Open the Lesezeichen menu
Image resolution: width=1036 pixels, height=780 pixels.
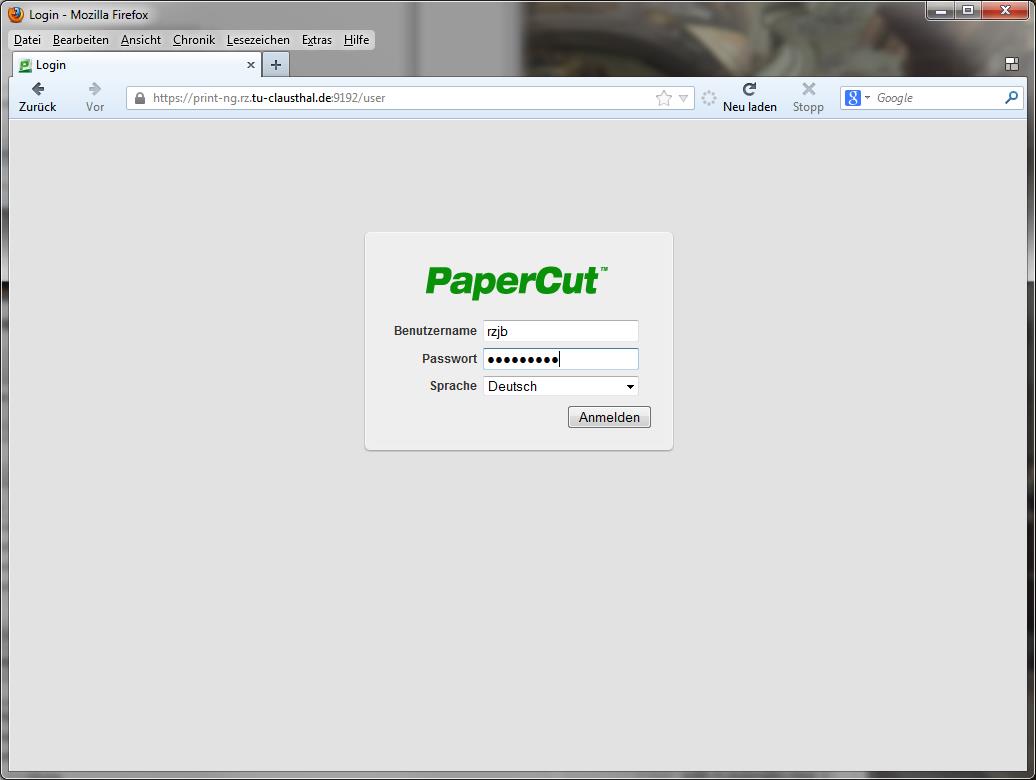pos(258,40)
